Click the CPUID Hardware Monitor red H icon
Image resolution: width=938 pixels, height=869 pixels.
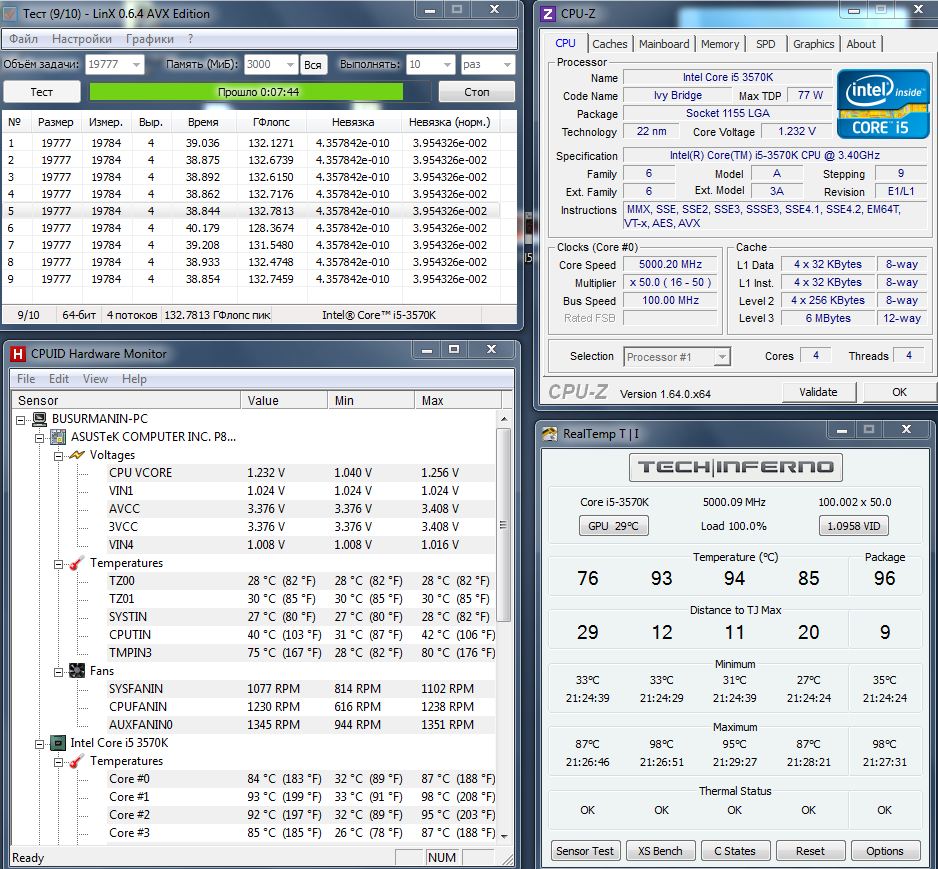pos(18,354)
